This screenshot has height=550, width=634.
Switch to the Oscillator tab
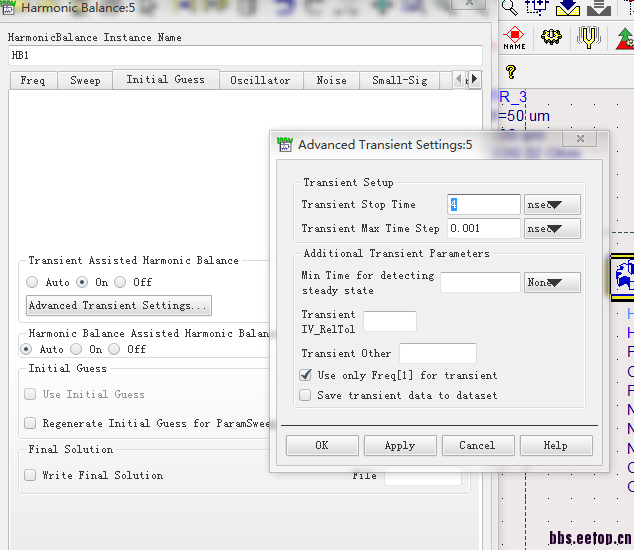pos(261,80)
